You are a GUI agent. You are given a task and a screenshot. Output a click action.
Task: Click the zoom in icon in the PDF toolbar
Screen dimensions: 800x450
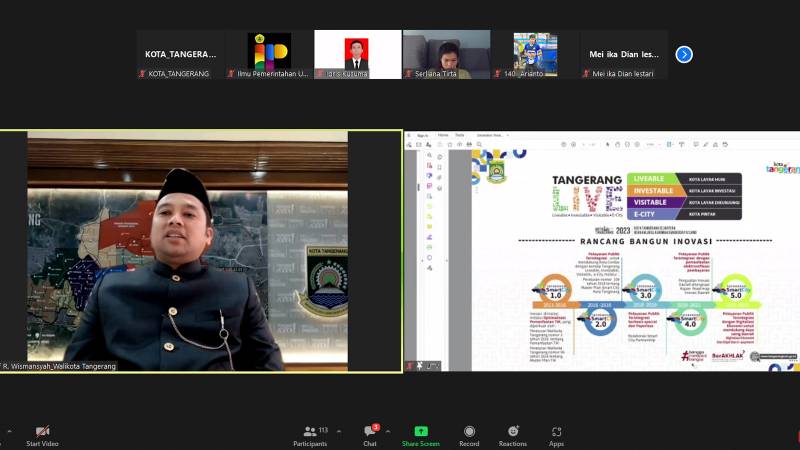637,144
